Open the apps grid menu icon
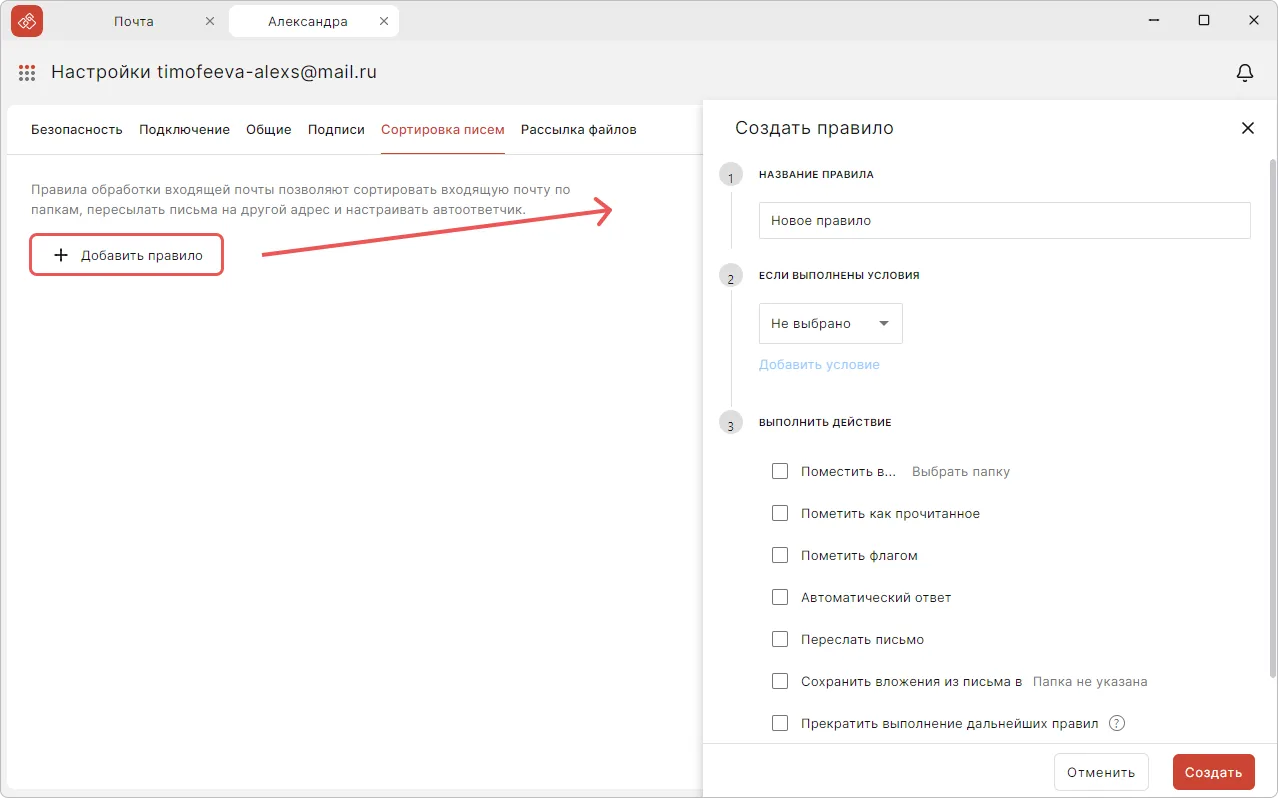1278x798 pixels. pyautogui.click(x=27, y=72)
